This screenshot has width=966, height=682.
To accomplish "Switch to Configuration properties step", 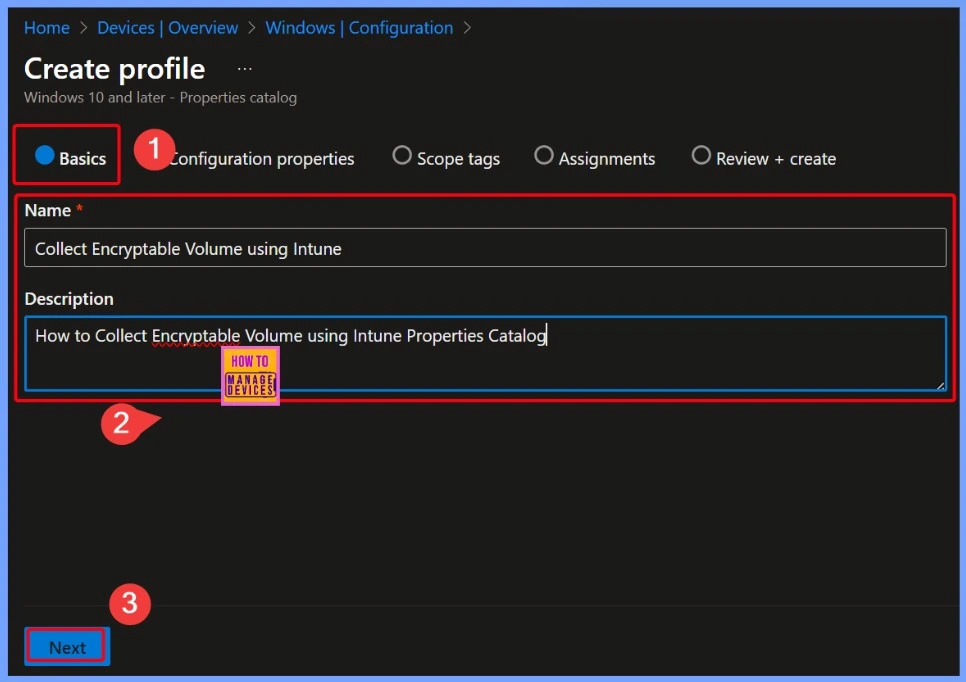I will point(261,159).
